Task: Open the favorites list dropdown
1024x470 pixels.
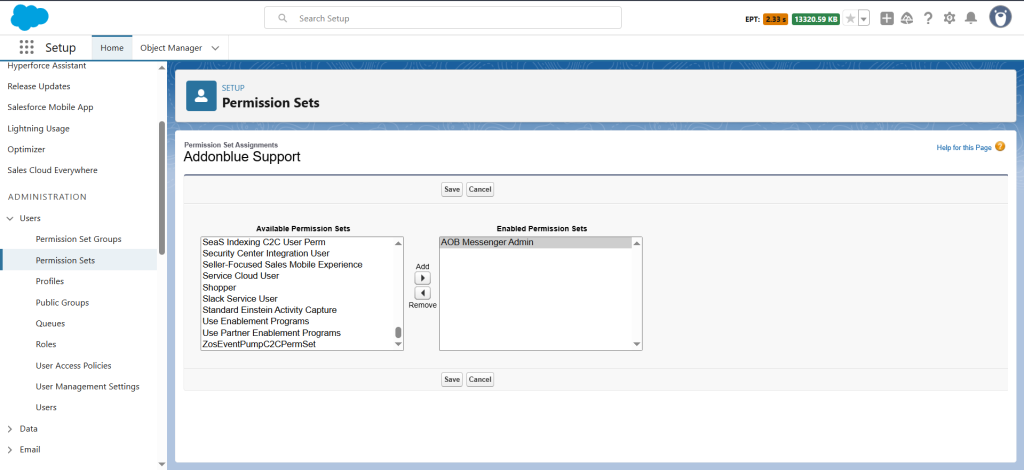Action: tap(863, 18)
